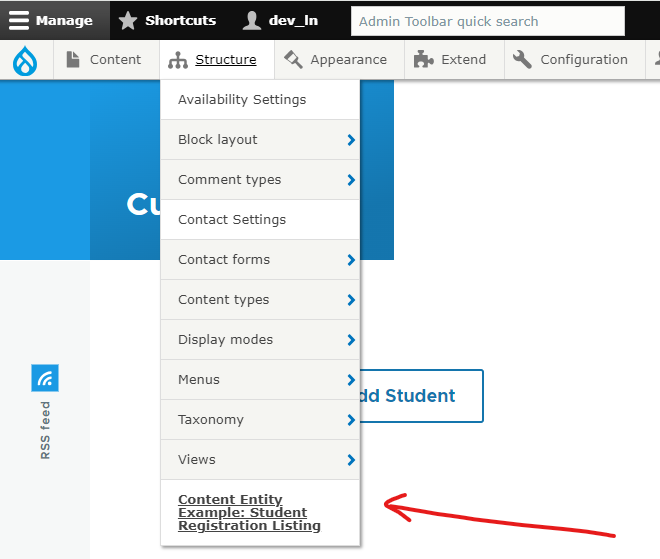Expand the Display modes submenu arrow

tap(351, 340)
